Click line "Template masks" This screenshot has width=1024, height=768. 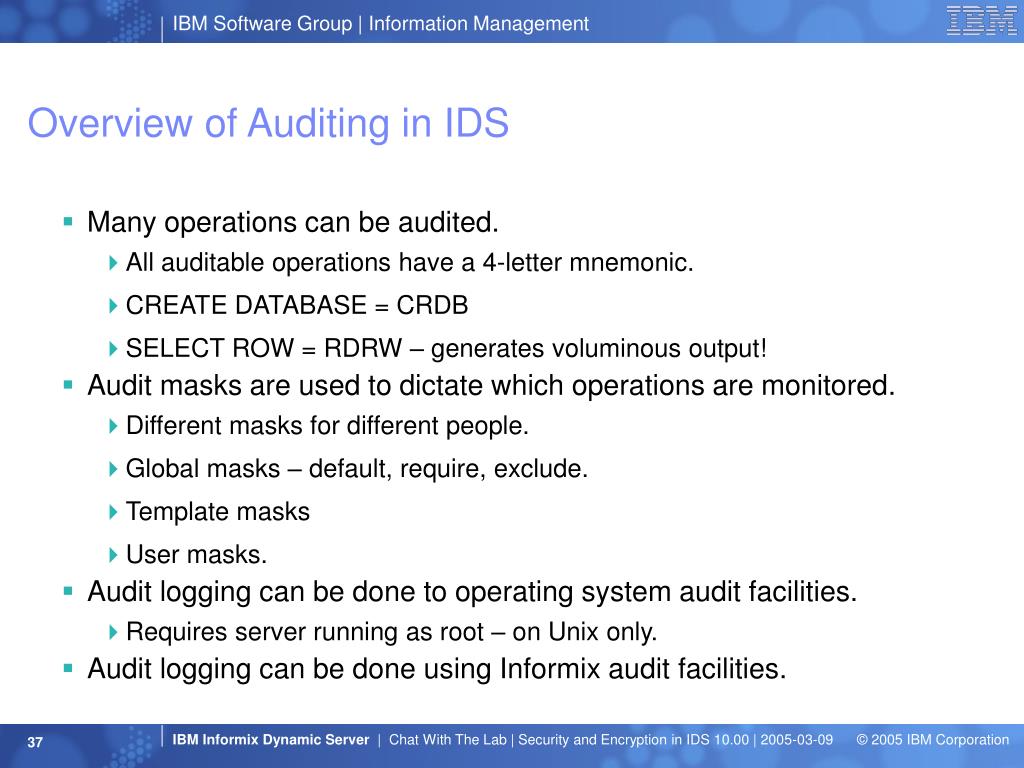(217, 512)
